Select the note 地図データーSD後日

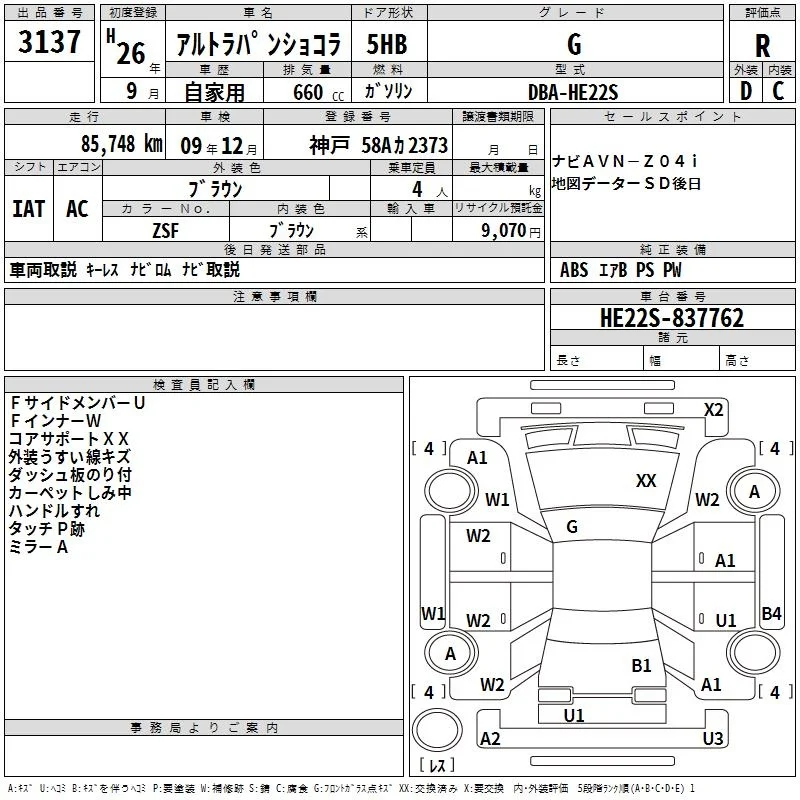(627, 184)
